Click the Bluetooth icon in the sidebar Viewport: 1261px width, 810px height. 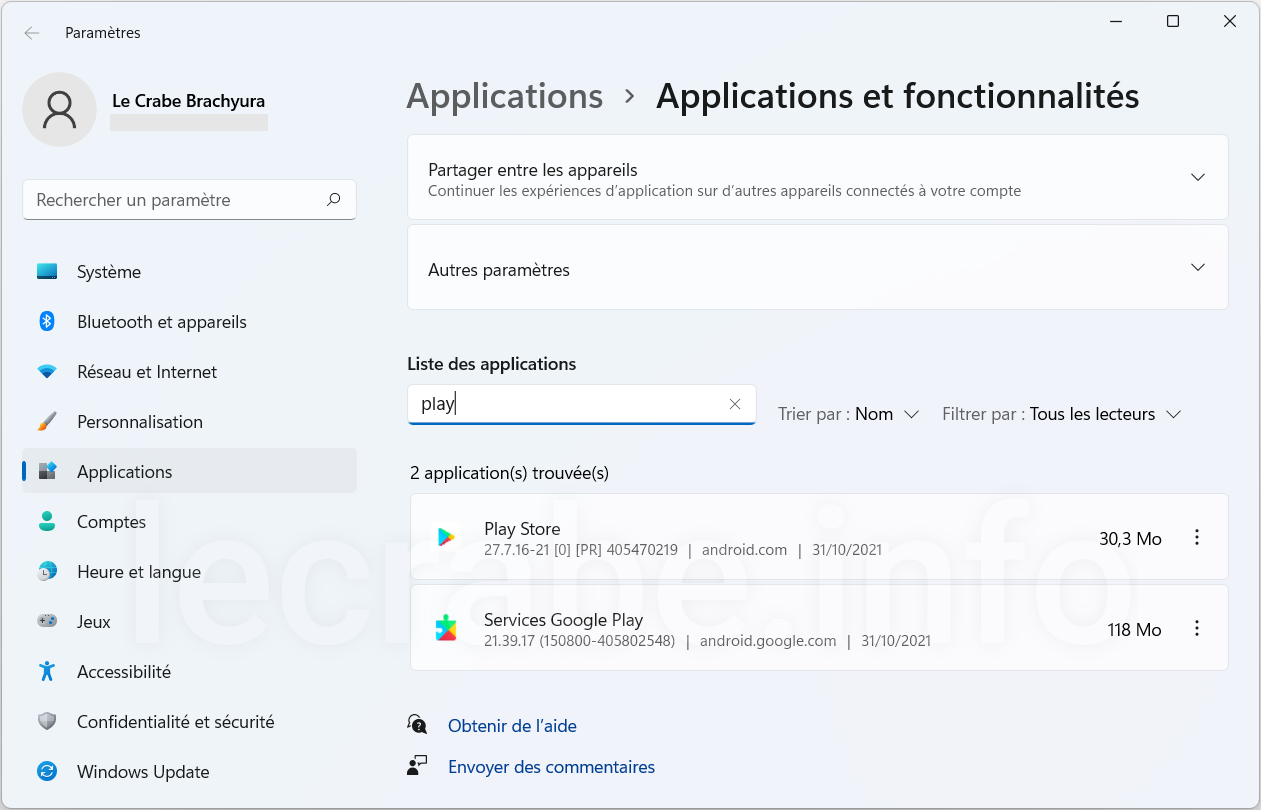47,322
